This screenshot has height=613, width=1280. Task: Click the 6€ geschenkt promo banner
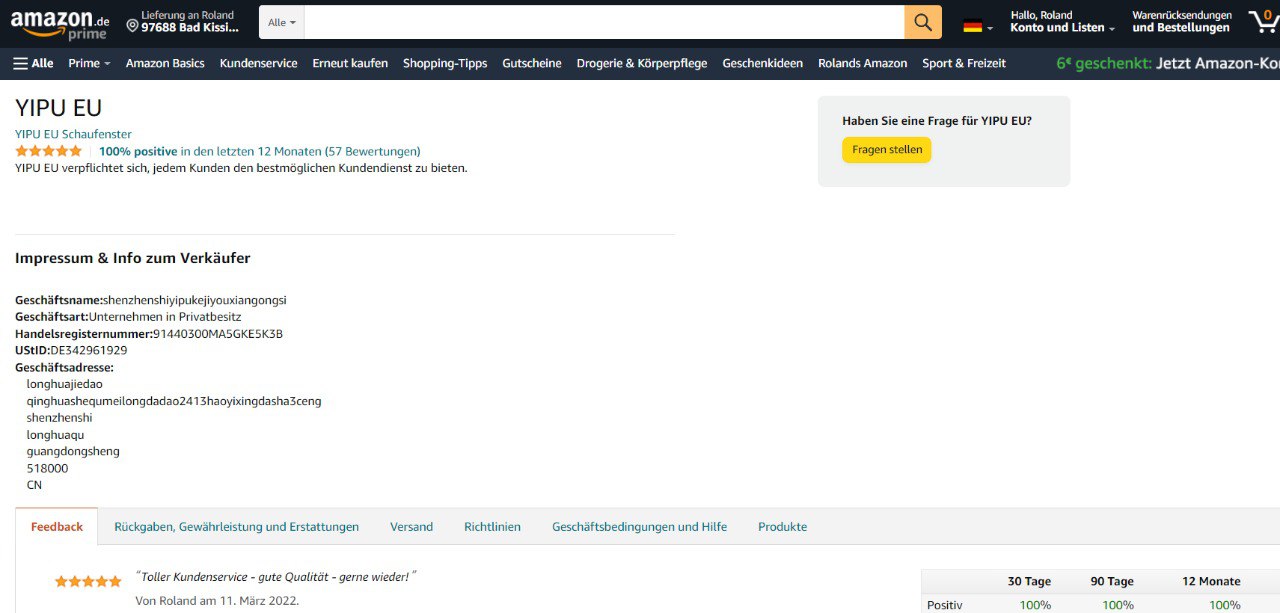pos(1168,63)
